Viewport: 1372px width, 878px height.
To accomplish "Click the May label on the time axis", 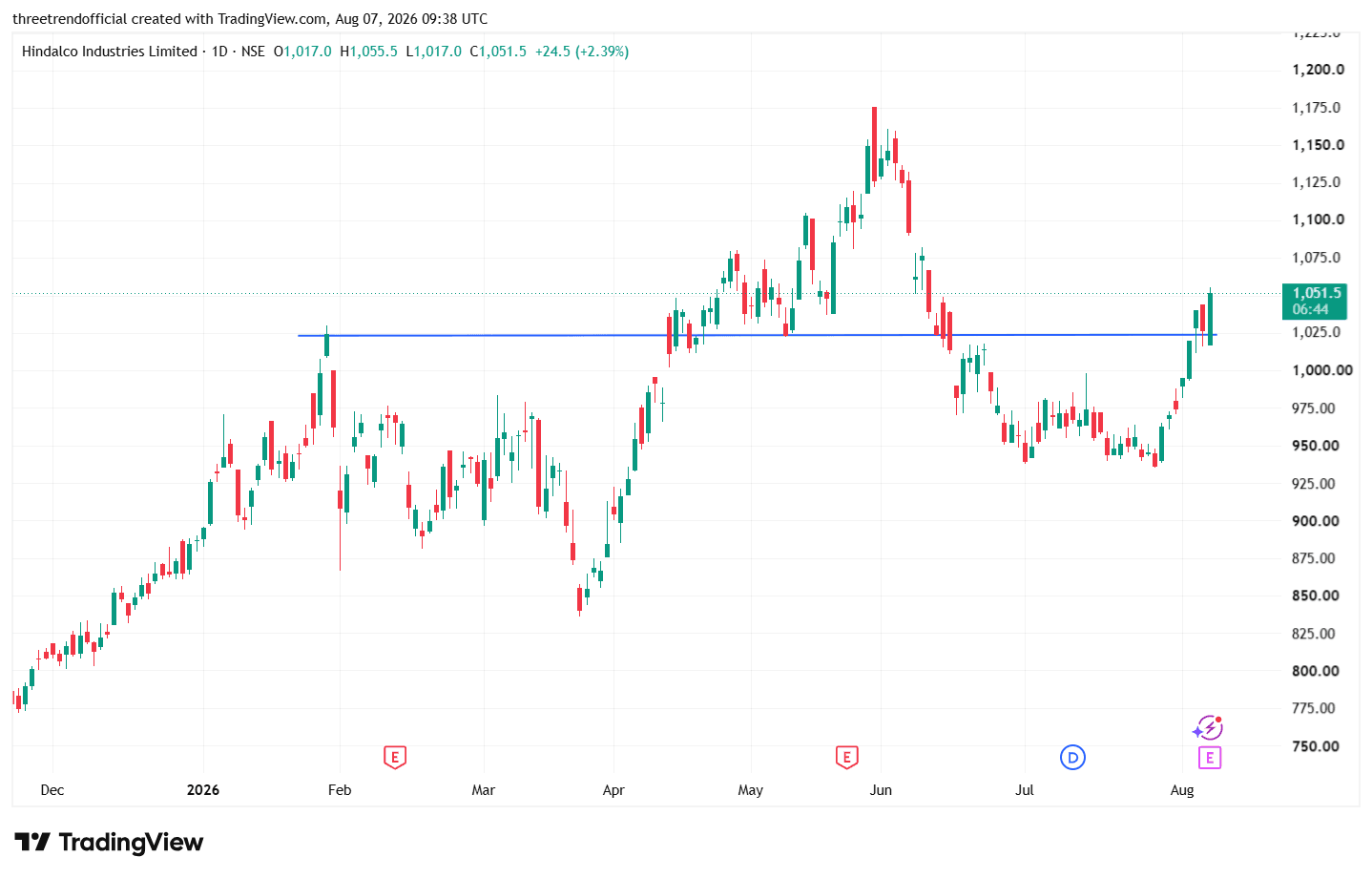I will click(x=751, y=790).
